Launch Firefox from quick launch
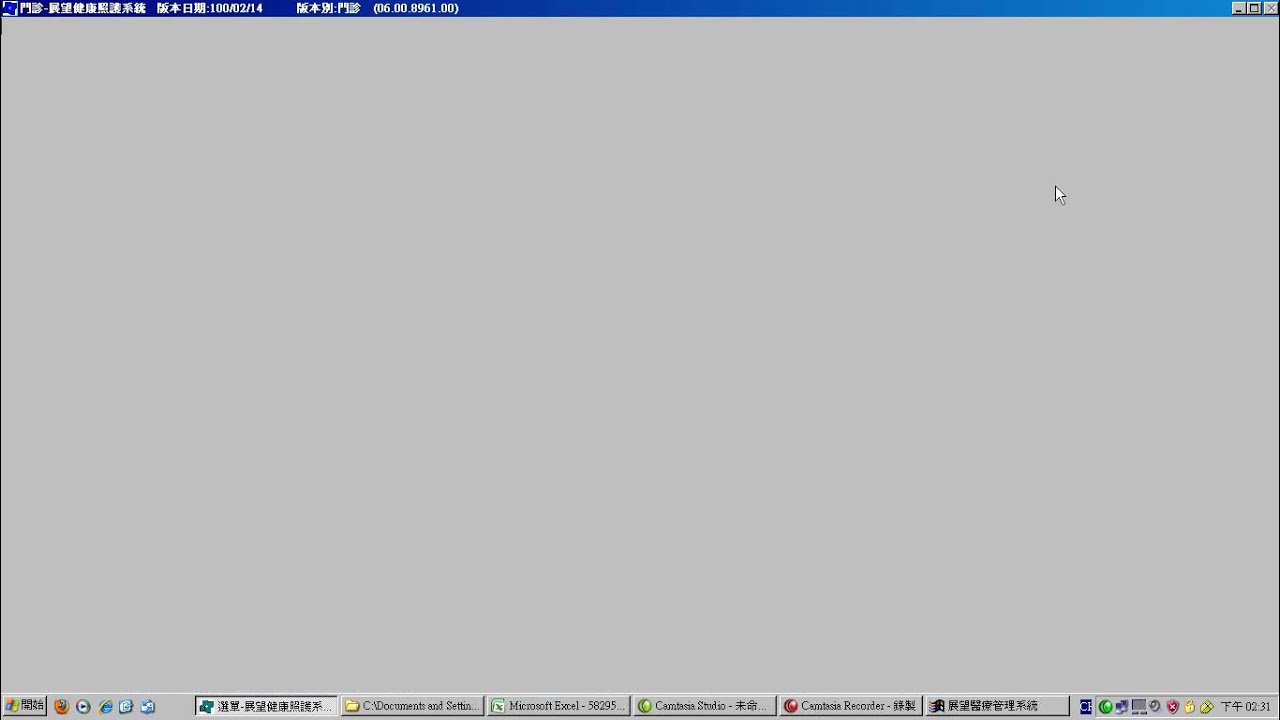1280x720 pixels. pos(62,706)
